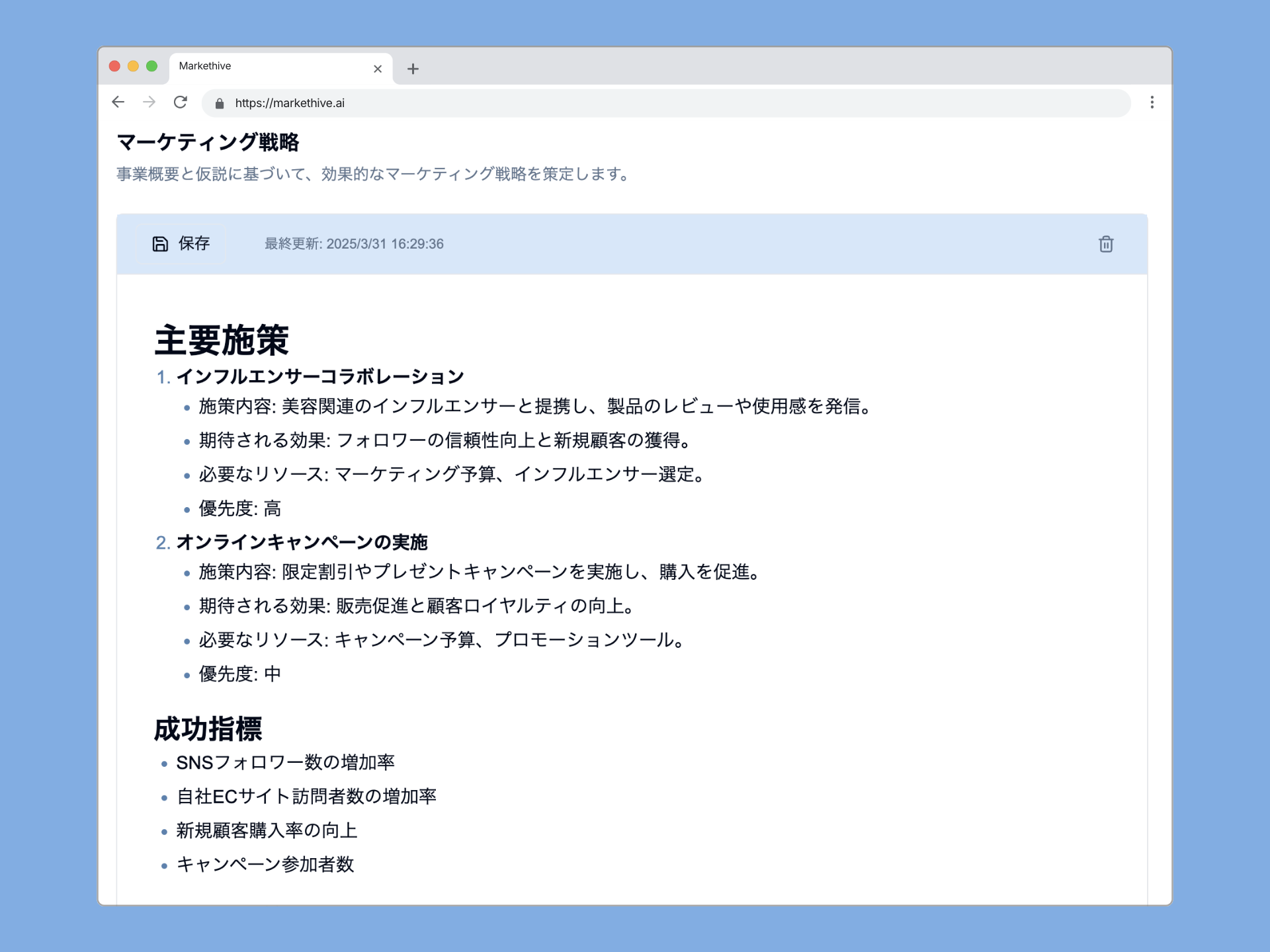Click the SNSフォロワー数の増加率 bullet item
Viewport: 1270px width, 952px height.
(x=285, y=762)
